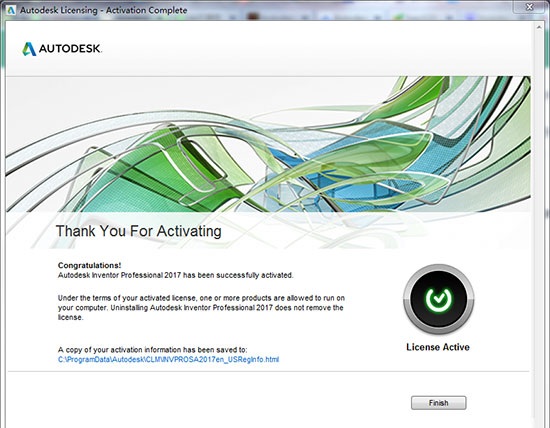Open the INVPROSA2017en_USRegInfo.html file link
Screen dimensions: 550x428
point(168,359)
